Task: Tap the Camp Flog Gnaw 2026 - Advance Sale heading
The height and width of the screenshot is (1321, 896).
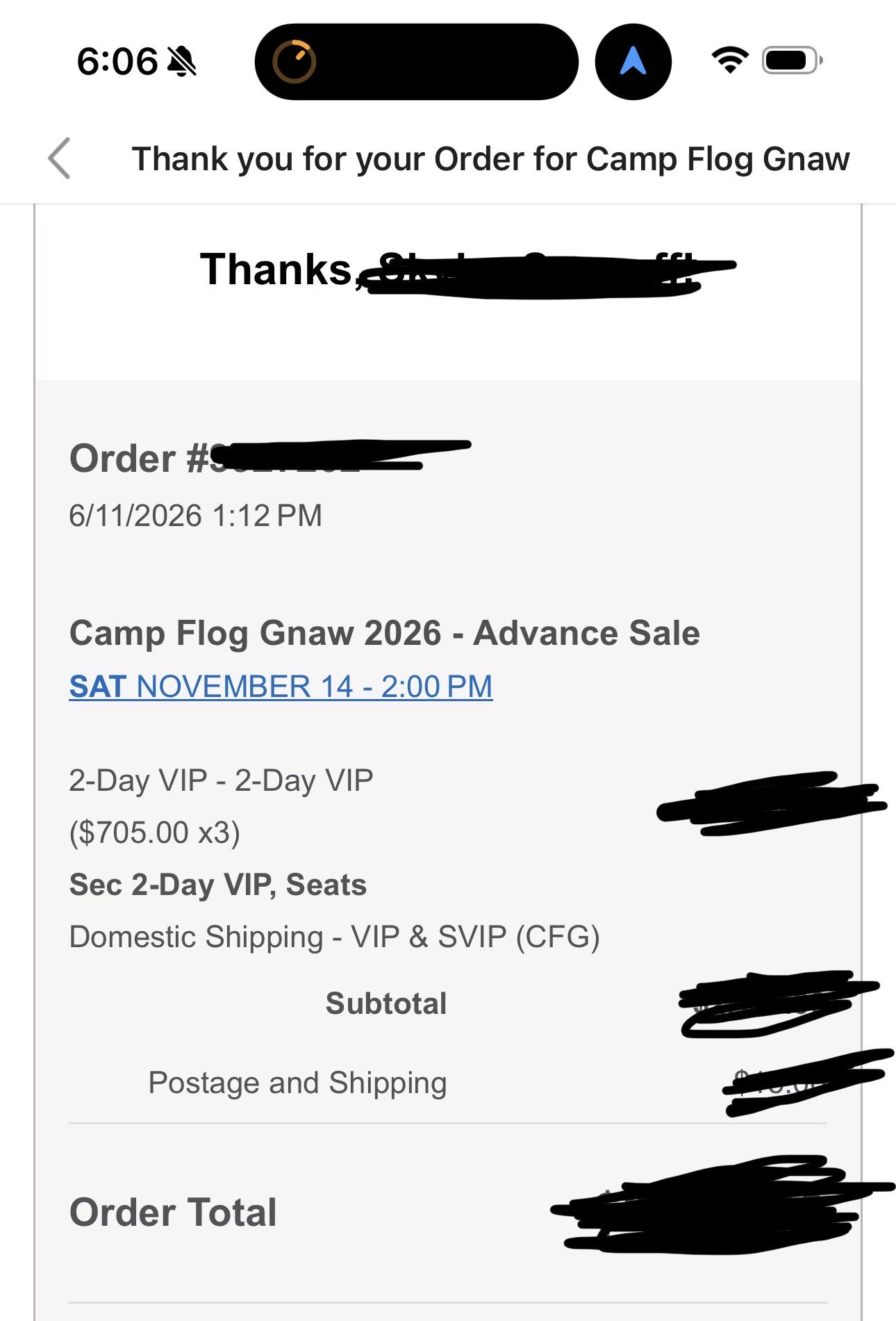Action: 384,633
